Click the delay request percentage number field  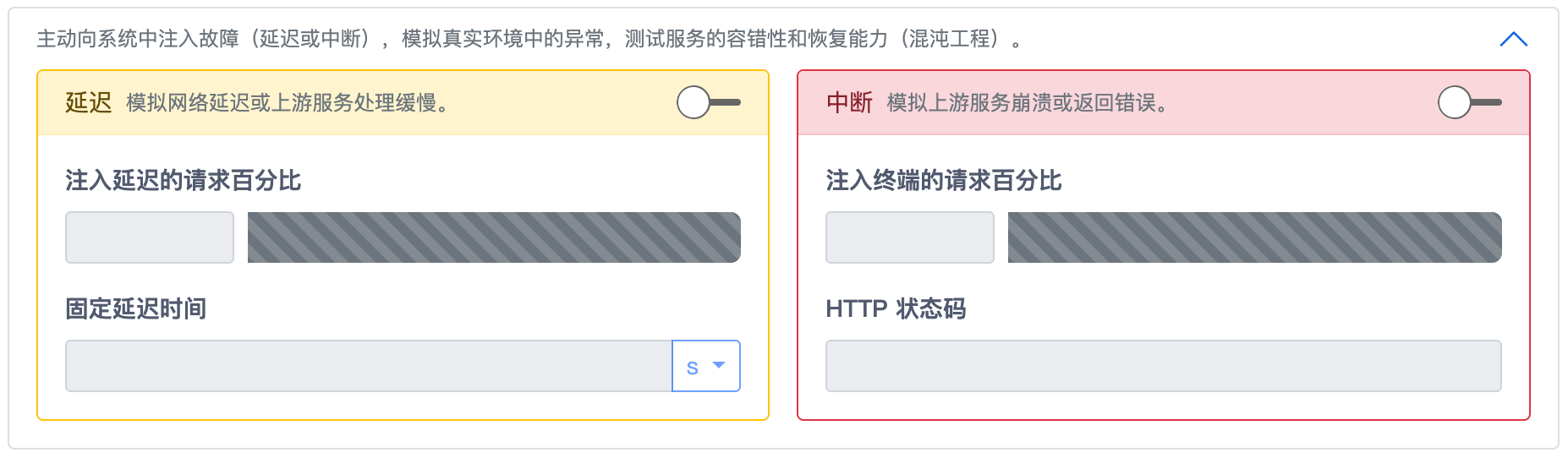pyautogui.click(x=150, y=237)
